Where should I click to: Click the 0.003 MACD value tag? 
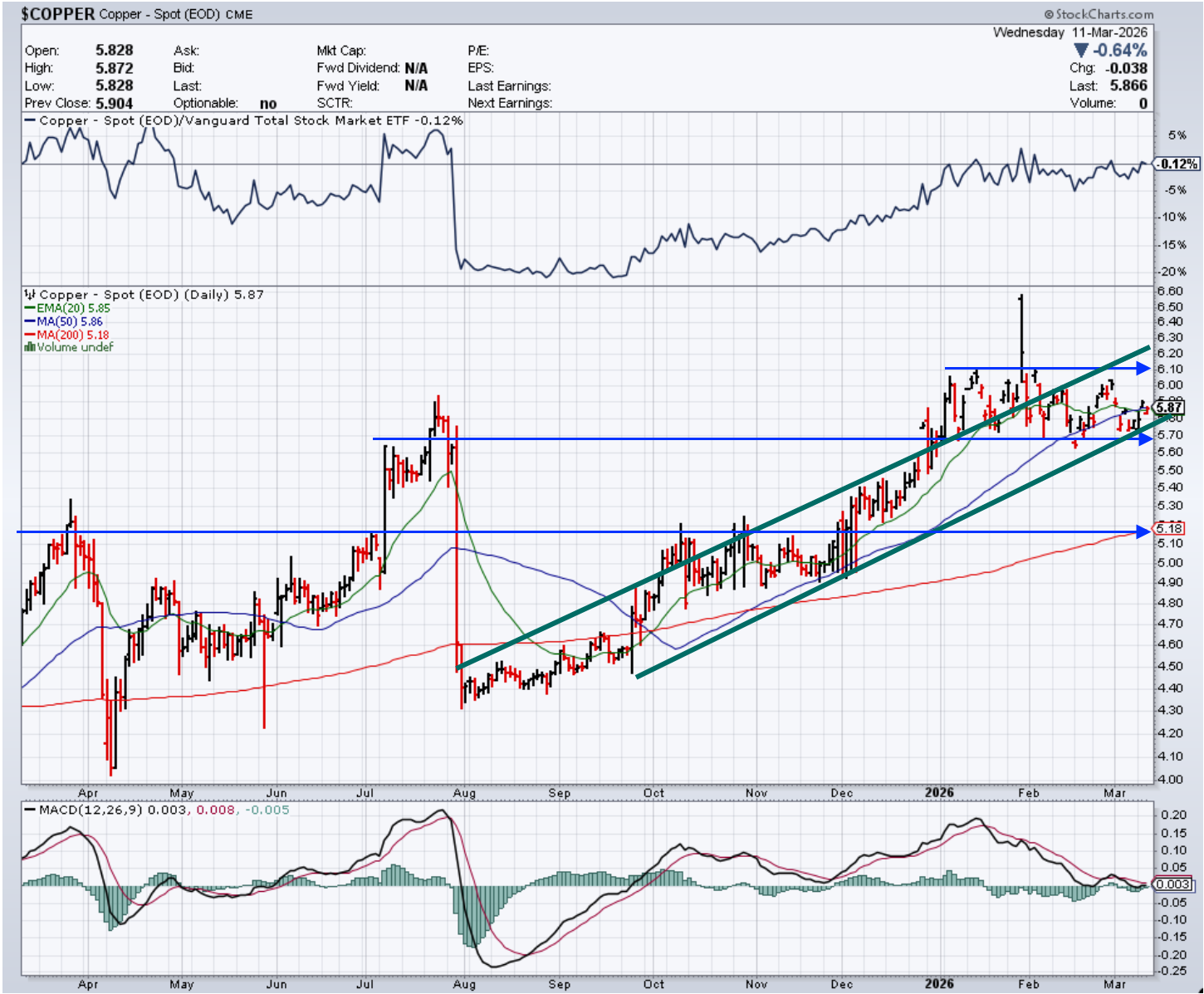1172,884
